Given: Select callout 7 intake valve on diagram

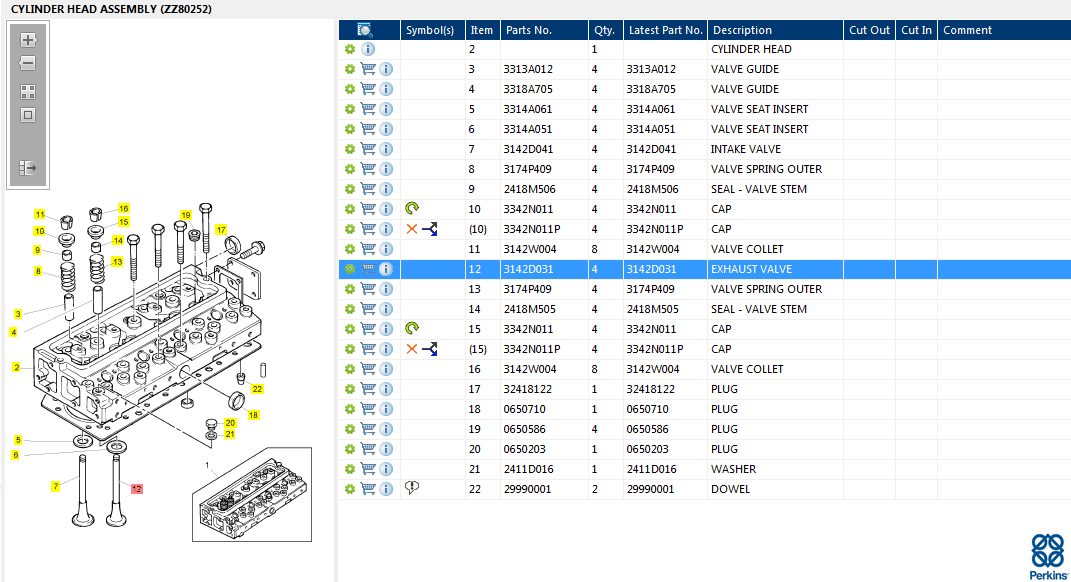Looking at the screenshot, I should (55, 486).
